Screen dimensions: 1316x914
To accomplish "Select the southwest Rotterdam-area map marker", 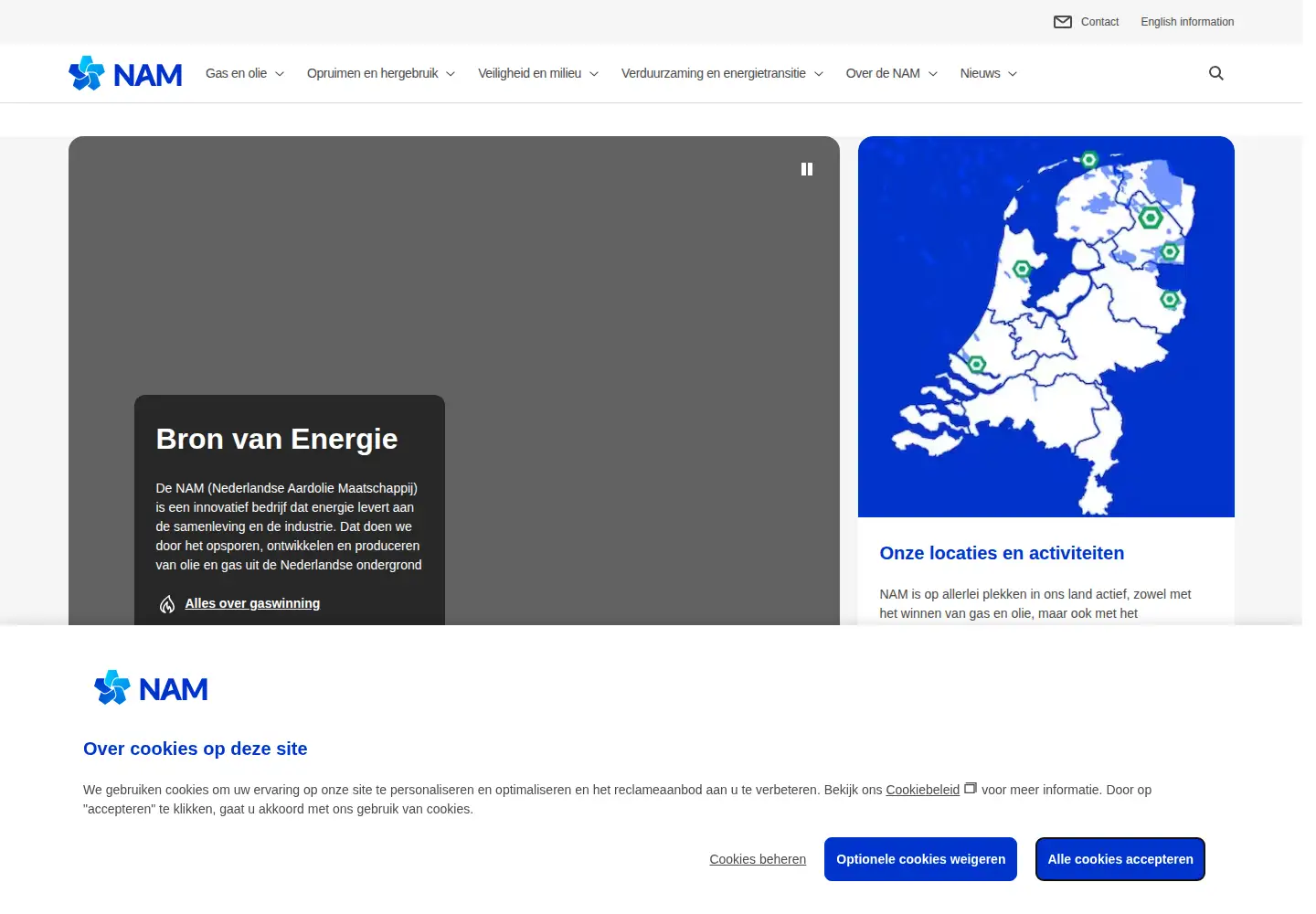I will (977, 365).
